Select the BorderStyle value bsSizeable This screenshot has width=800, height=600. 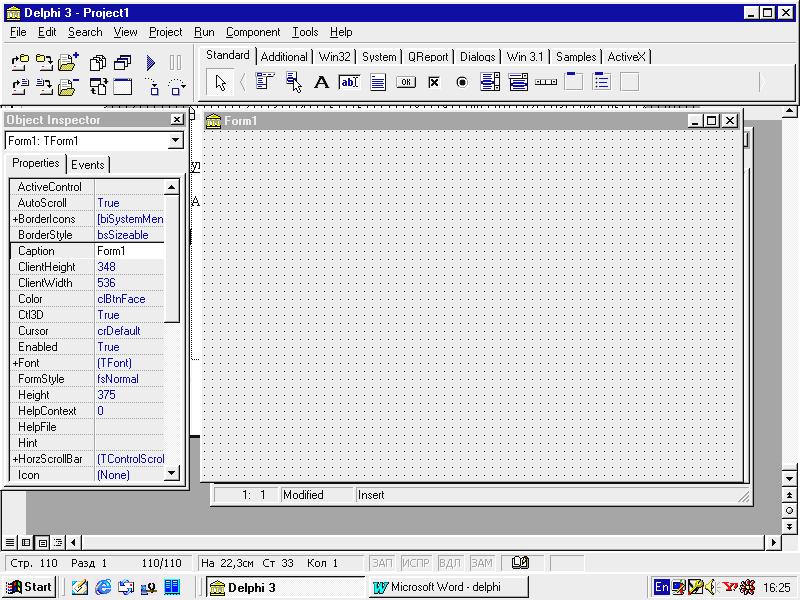(130, 235)
